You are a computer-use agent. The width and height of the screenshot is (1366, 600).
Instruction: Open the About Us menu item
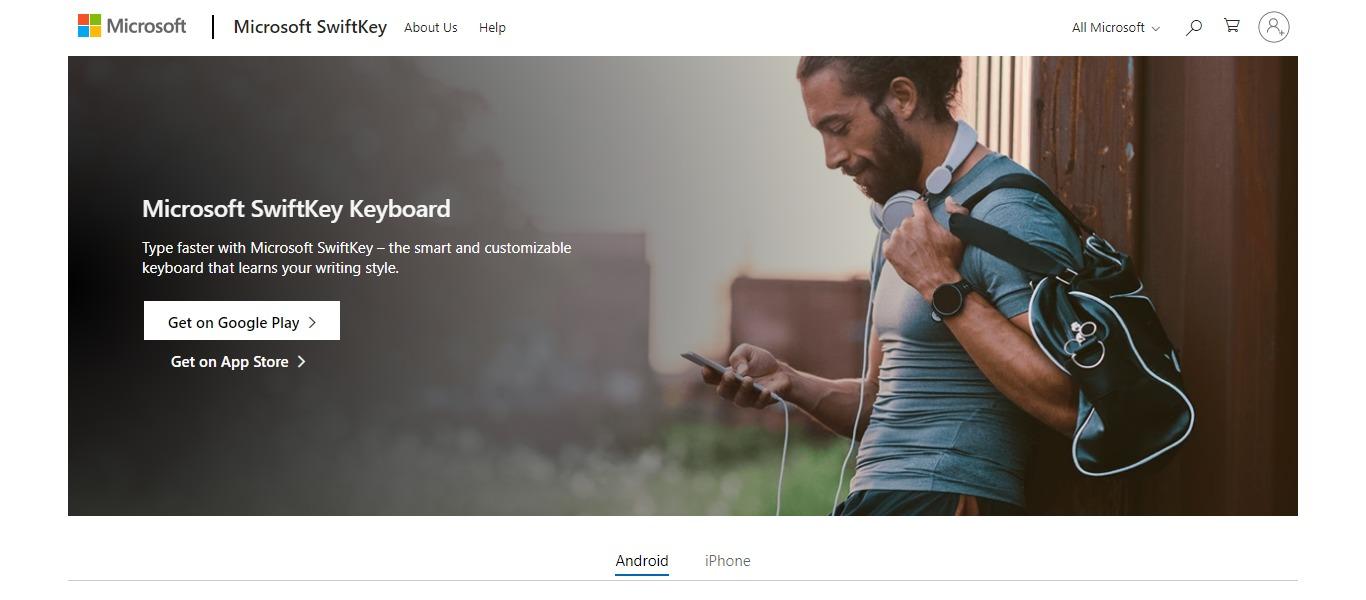tap(431, 28)
